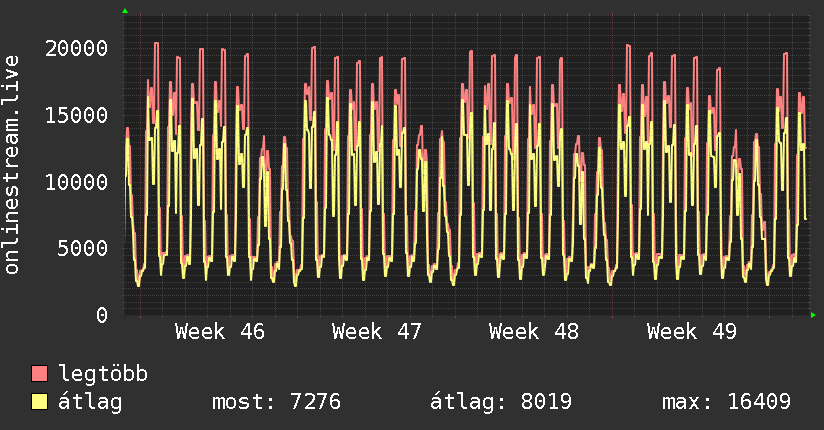This screenshot has width=824, height=430.
Task: Click the 20000 y-axis tick label
Action: click(x=78, y=48)
